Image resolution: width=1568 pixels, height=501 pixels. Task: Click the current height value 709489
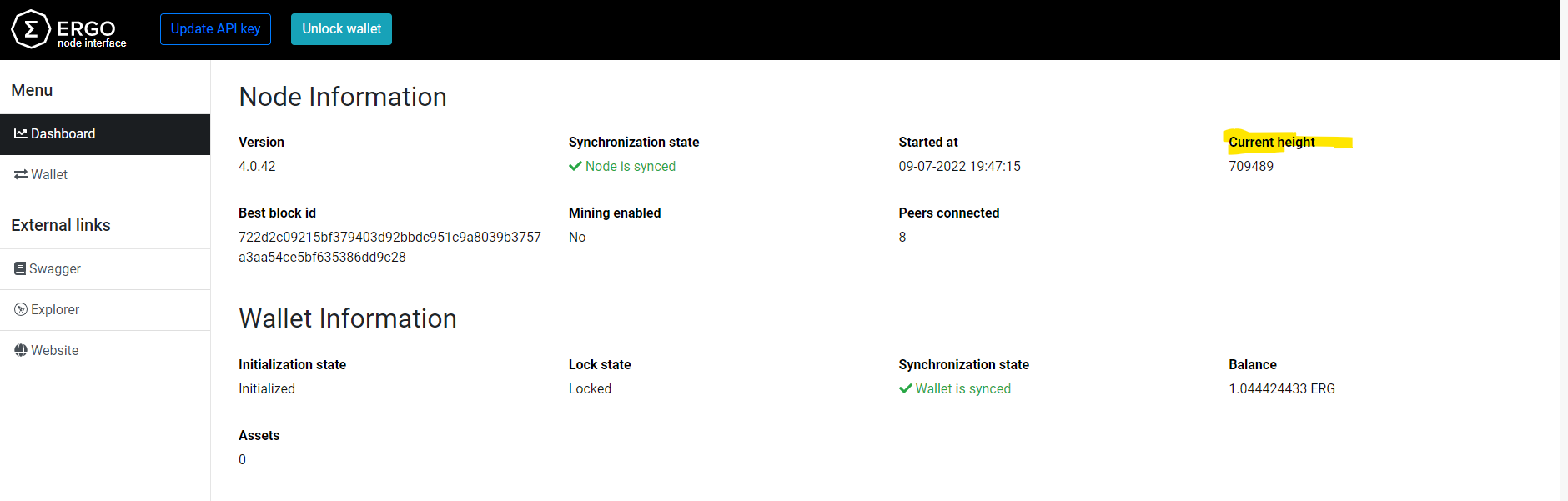click(x=1251, y=166)
